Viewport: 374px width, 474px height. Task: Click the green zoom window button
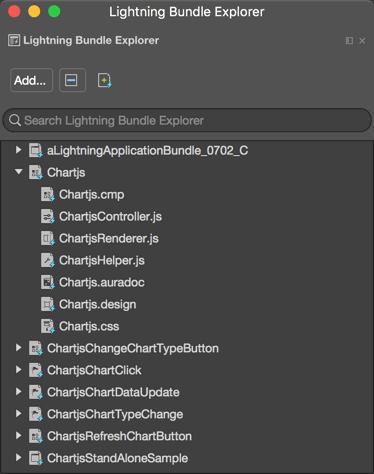click(x=54, y=11)
